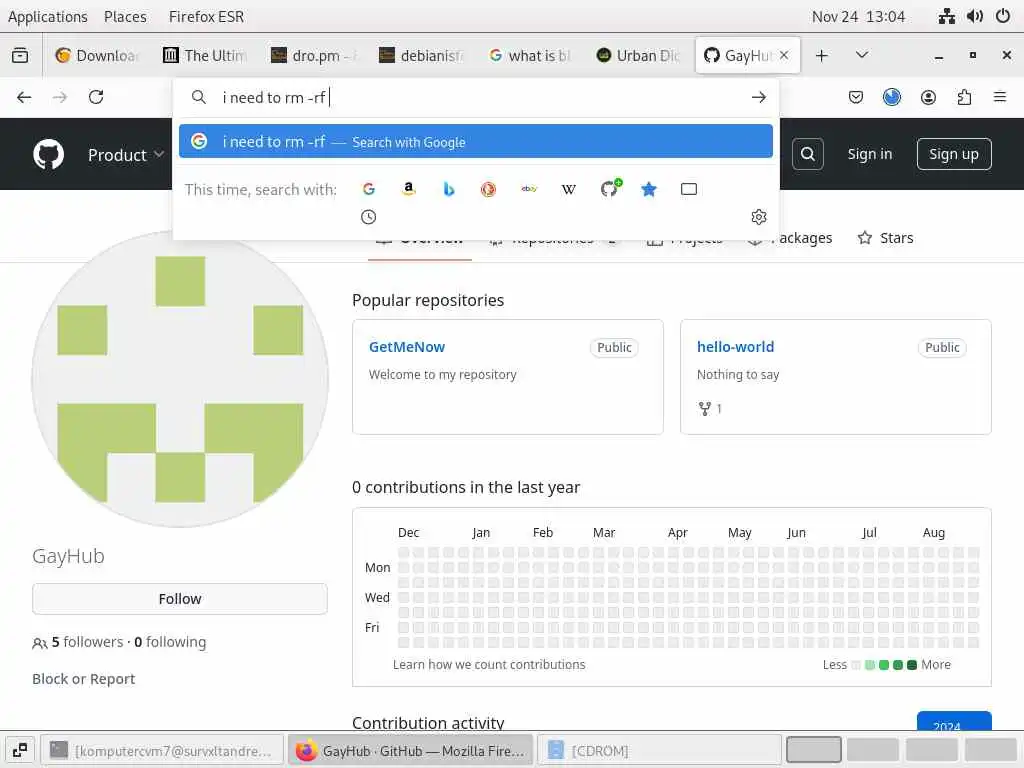Open the network system tray icon
The image size is (1024, 768).
[x=946, y=16]
